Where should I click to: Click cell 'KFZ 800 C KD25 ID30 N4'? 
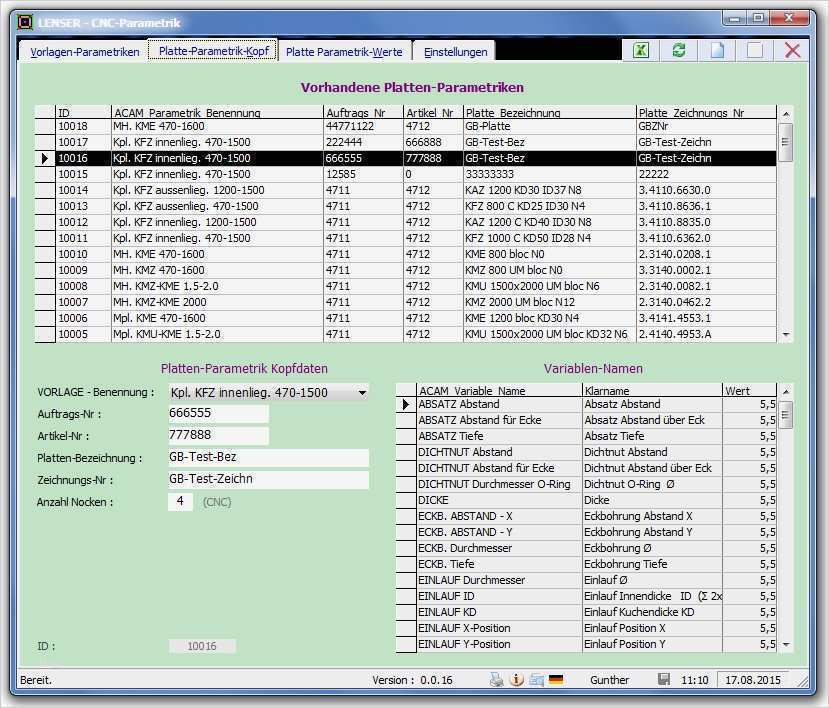coord(550,206)
